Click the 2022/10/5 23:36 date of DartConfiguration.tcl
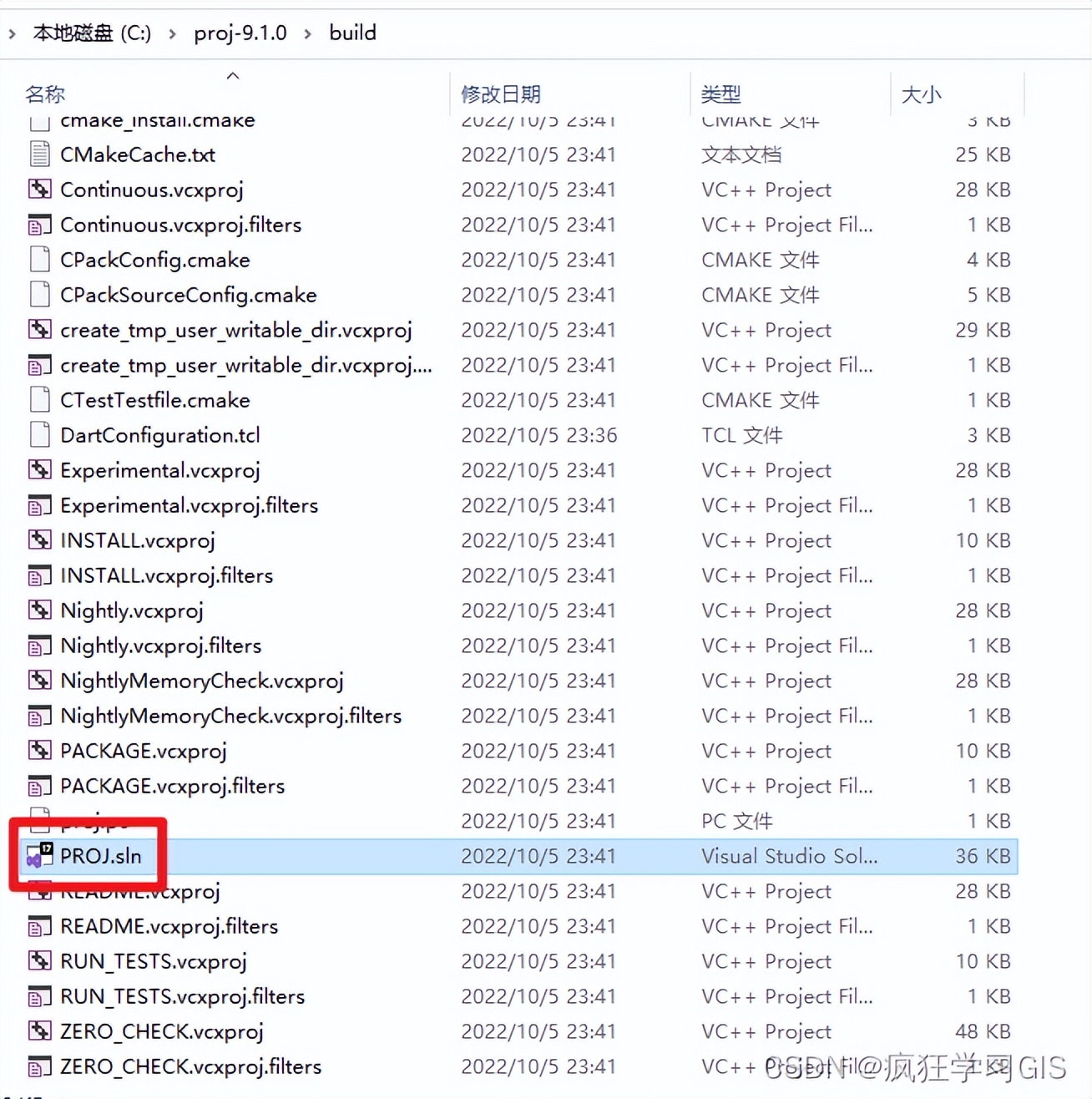Viewport: 1092px width, 1099px height. (539, 435)
